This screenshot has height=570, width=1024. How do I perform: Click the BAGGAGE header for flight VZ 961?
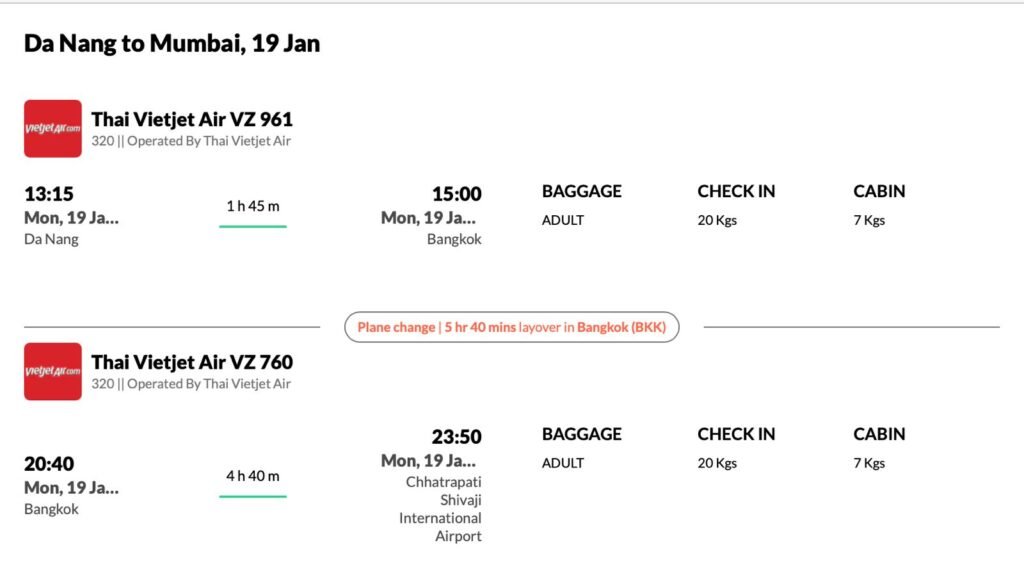(581, 191)
